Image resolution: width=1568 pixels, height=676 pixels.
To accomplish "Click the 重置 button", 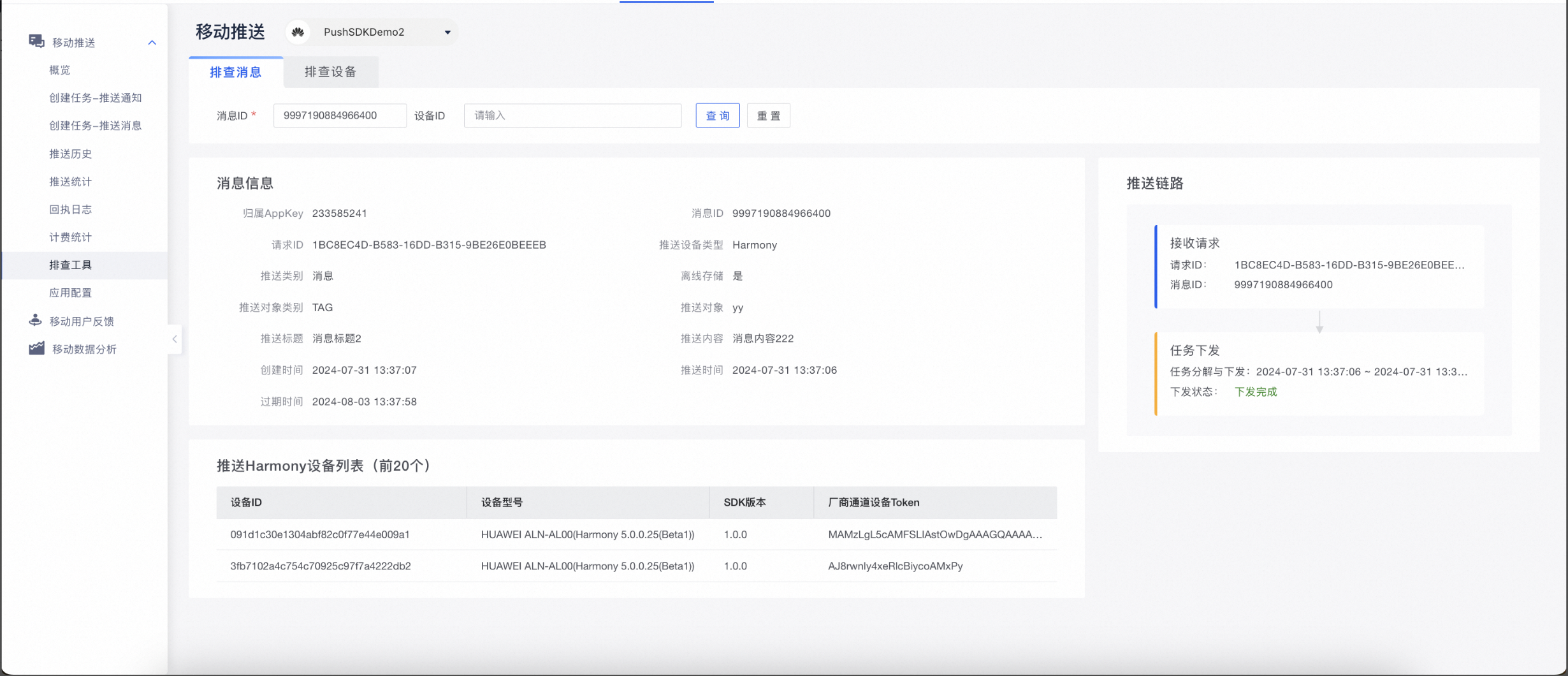I will coord(769,115).
